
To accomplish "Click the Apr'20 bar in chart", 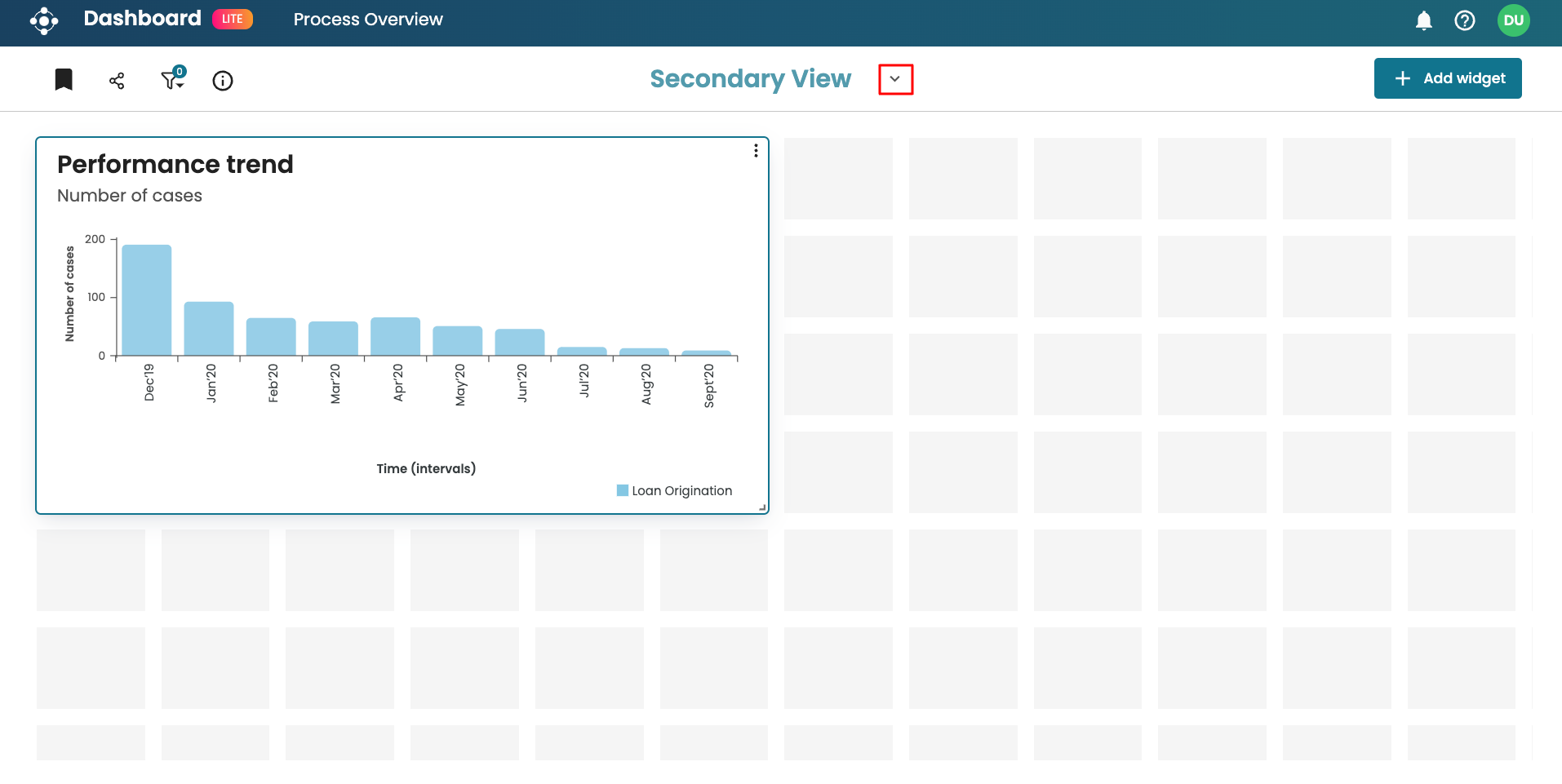I will tap(395, 336).
